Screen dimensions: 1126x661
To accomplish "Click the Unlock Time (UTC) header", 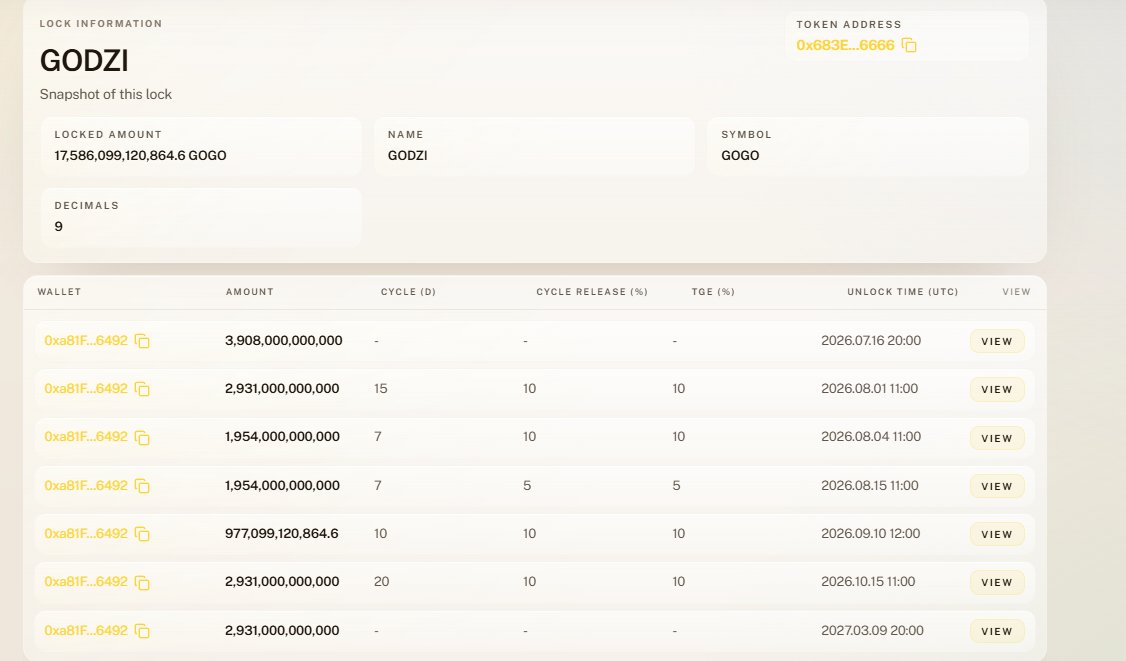I will coord(903,292).
